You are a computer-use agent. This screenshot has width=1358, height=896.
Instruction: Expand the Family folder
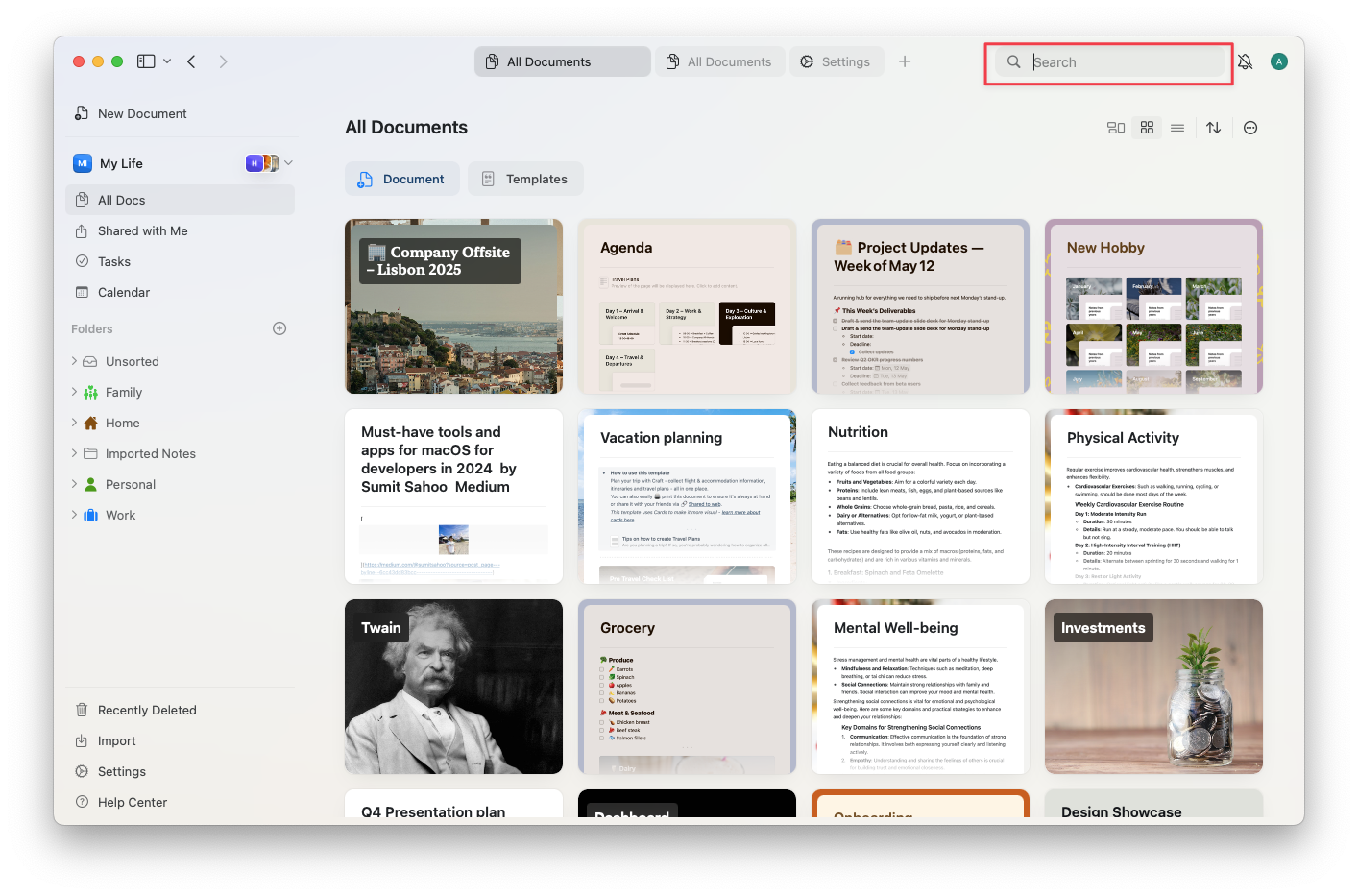click(74, 392)
